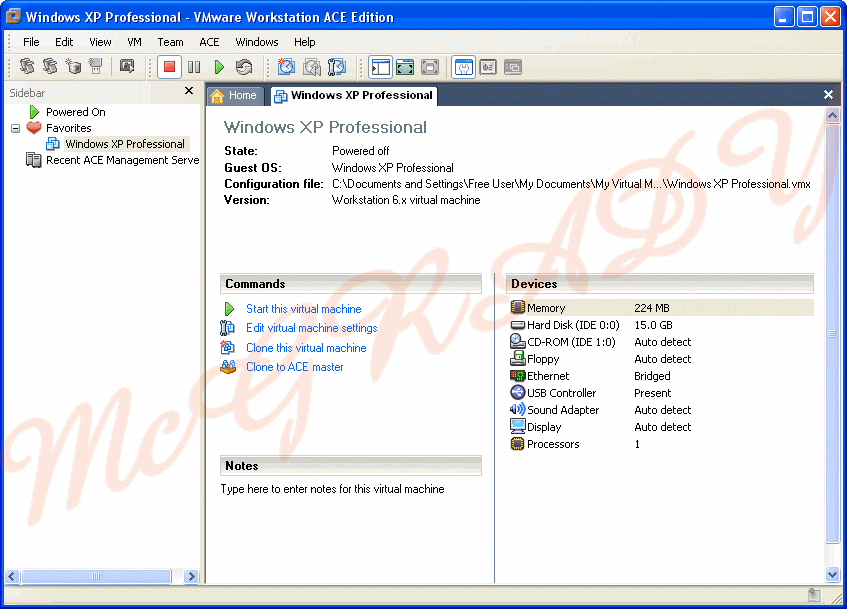Click the Take Snapshot toolbar icon
The width and height of the screenshot is (847, 609).
tap(286, 67)
